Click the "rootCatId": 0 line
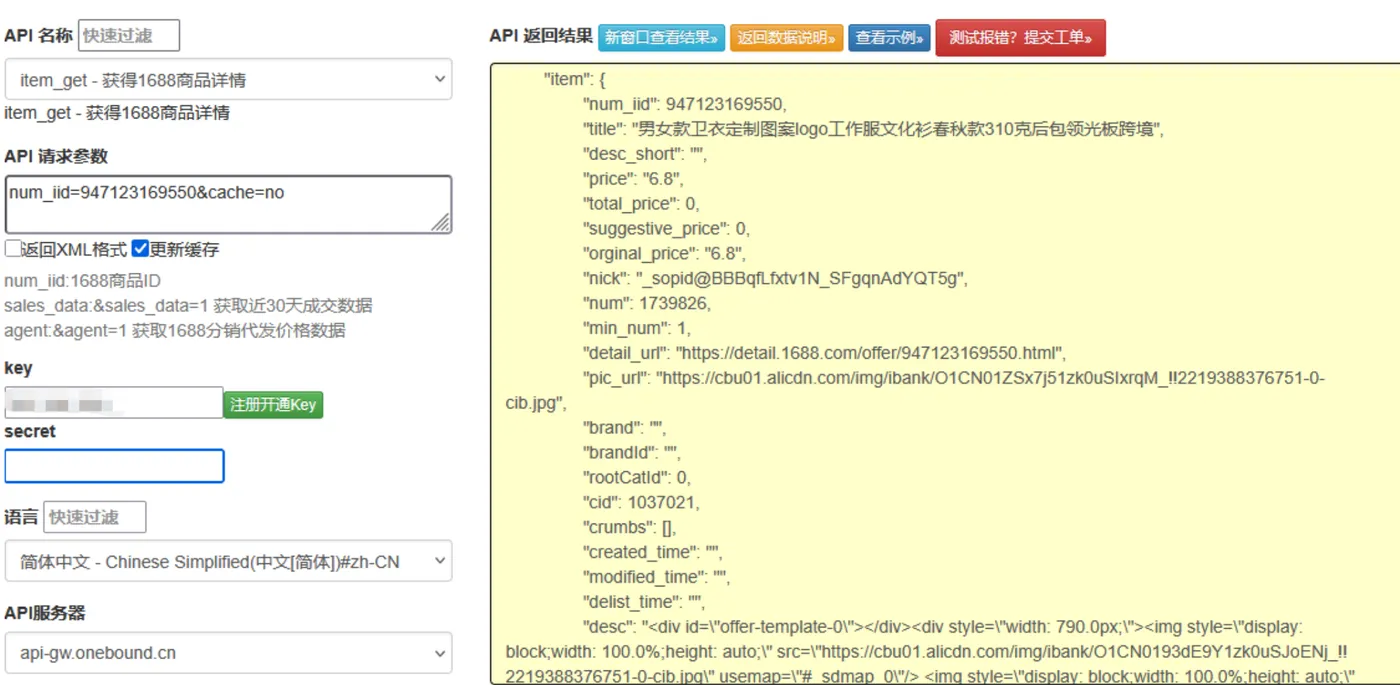Image resolution: width=1400 pixels, height=685 pixels. point(636,477)
